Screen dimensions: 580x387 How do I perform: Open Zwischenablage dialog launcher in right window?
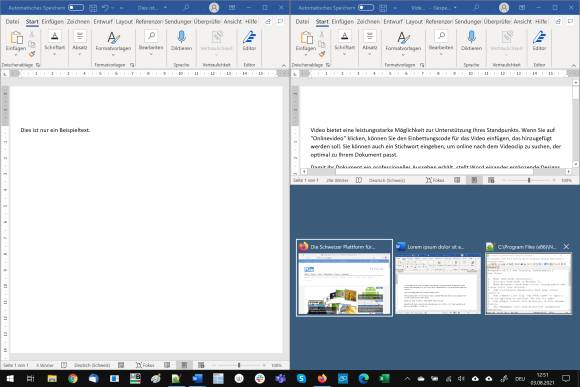tap(328, 65)
